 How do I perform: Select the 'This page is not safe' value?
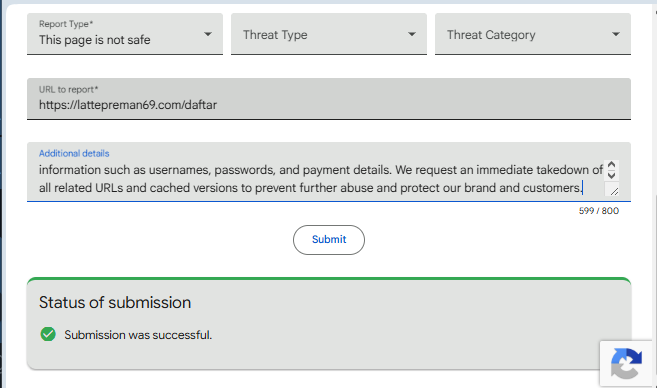pos(95,40)
